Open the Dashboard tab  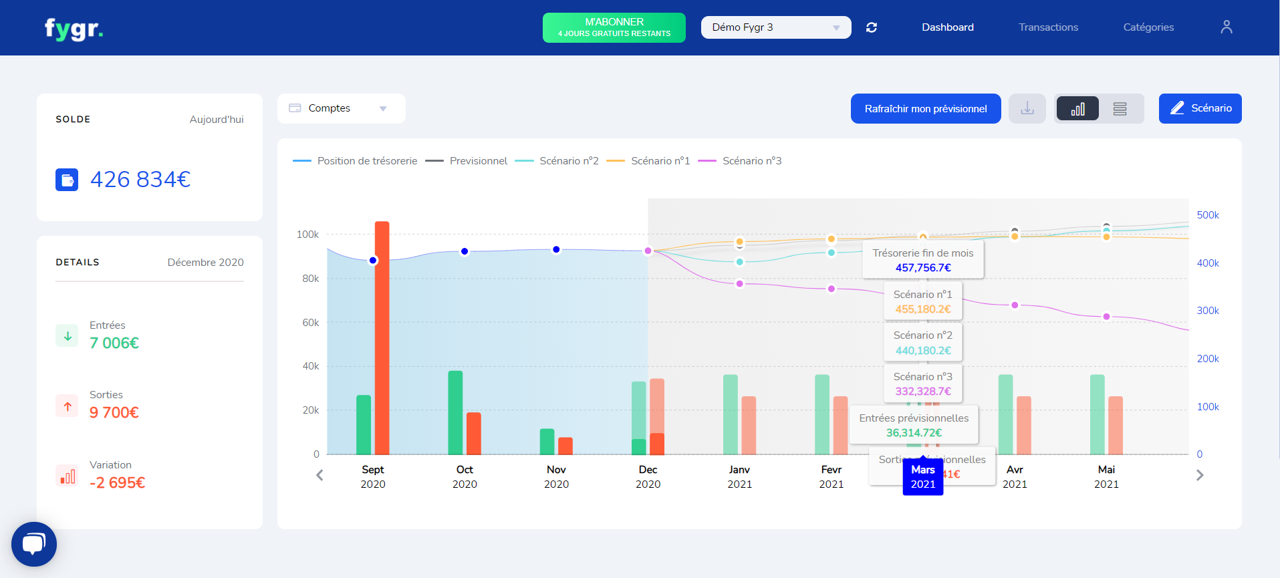[948, 27]
